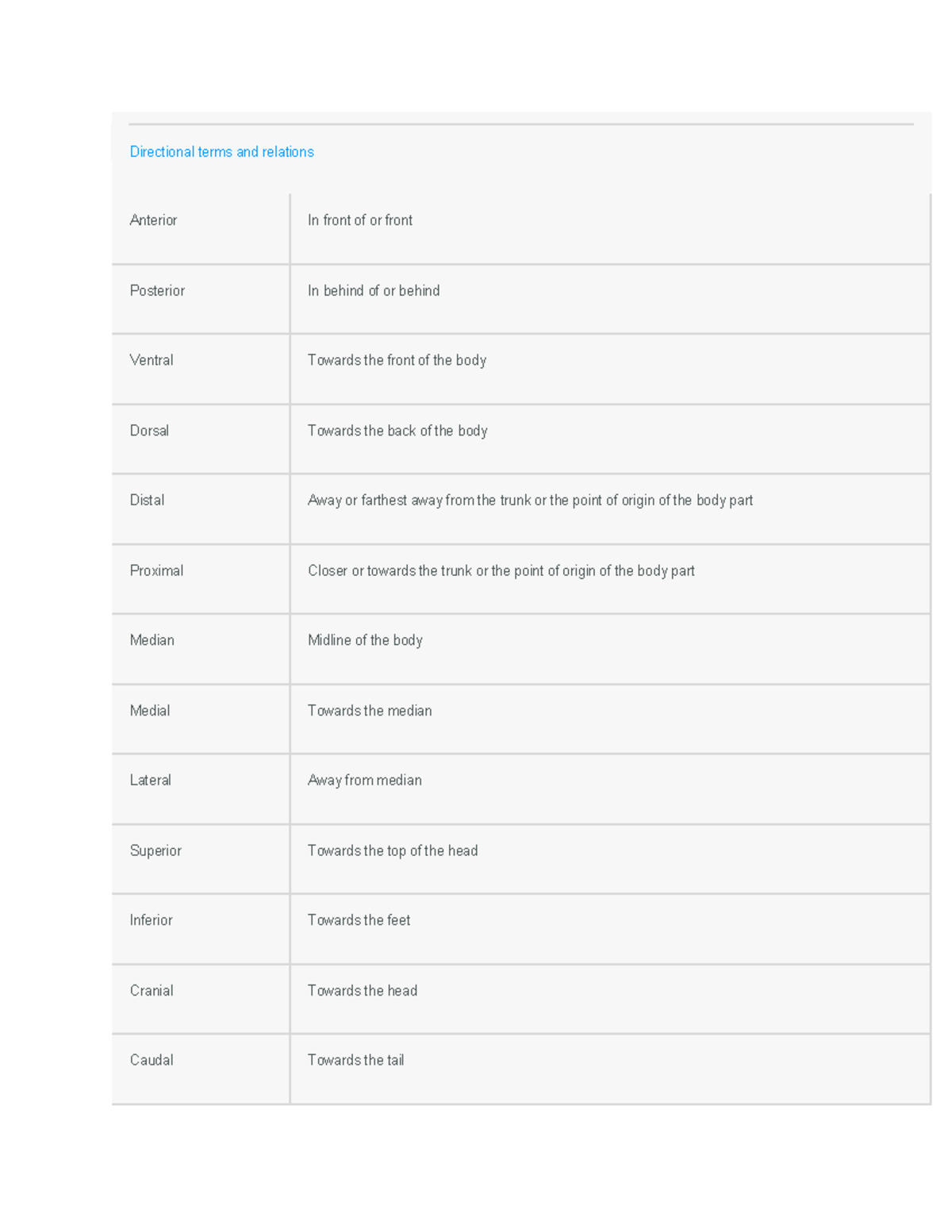Click the "In front of or front" definition
Viewport: 952px width, 1232px height.
(360, 221)
